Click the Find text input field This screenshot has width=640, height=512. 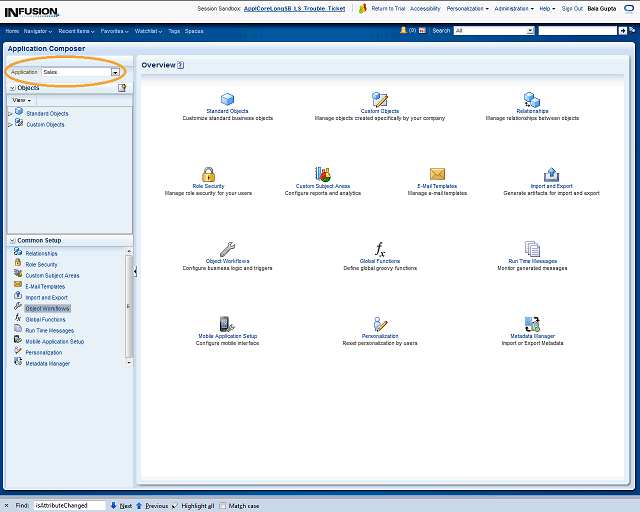(x=69, y=506)
